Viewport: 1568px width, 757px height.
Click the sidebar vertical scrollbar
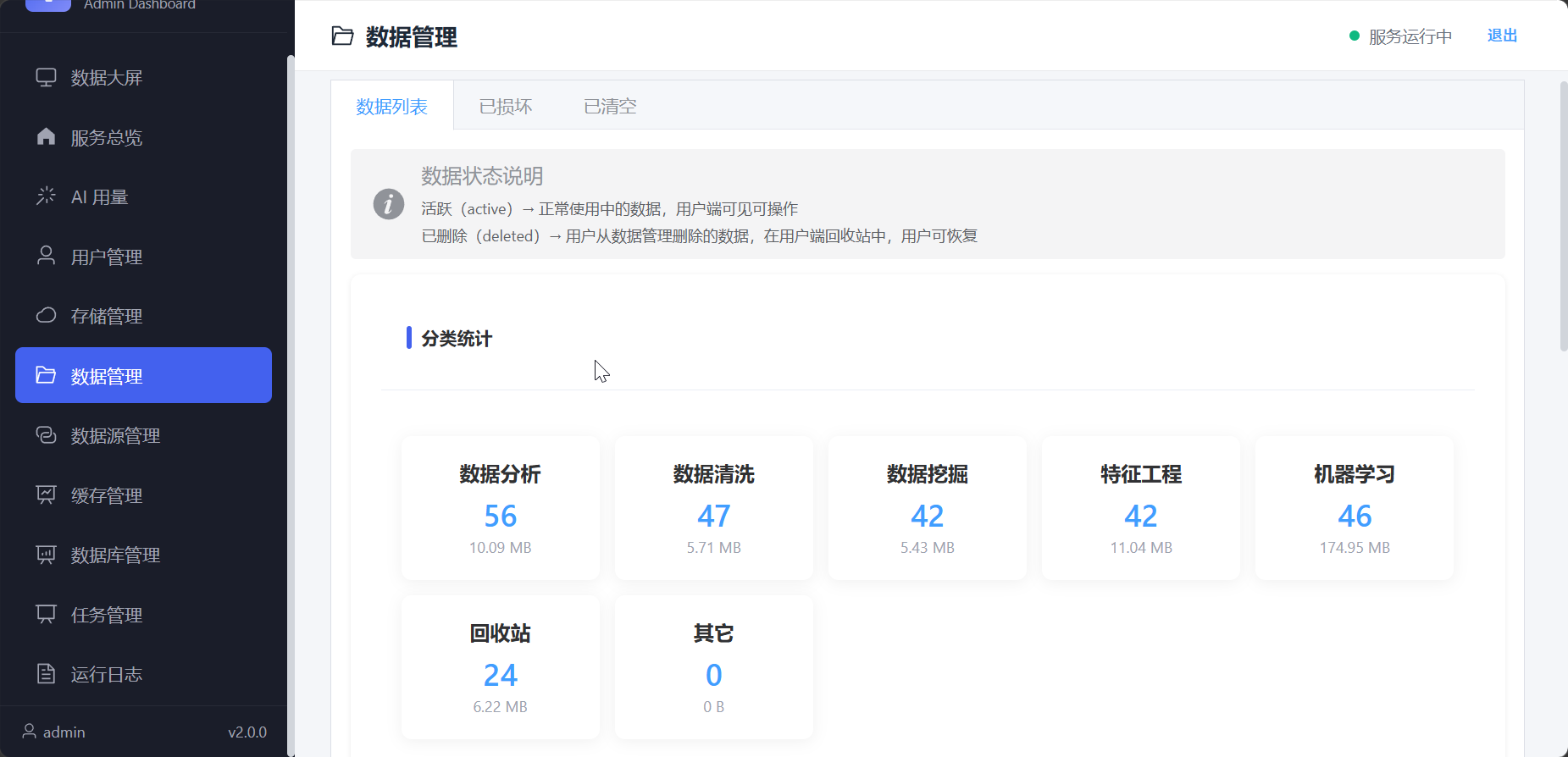click(x=291, y=405)
